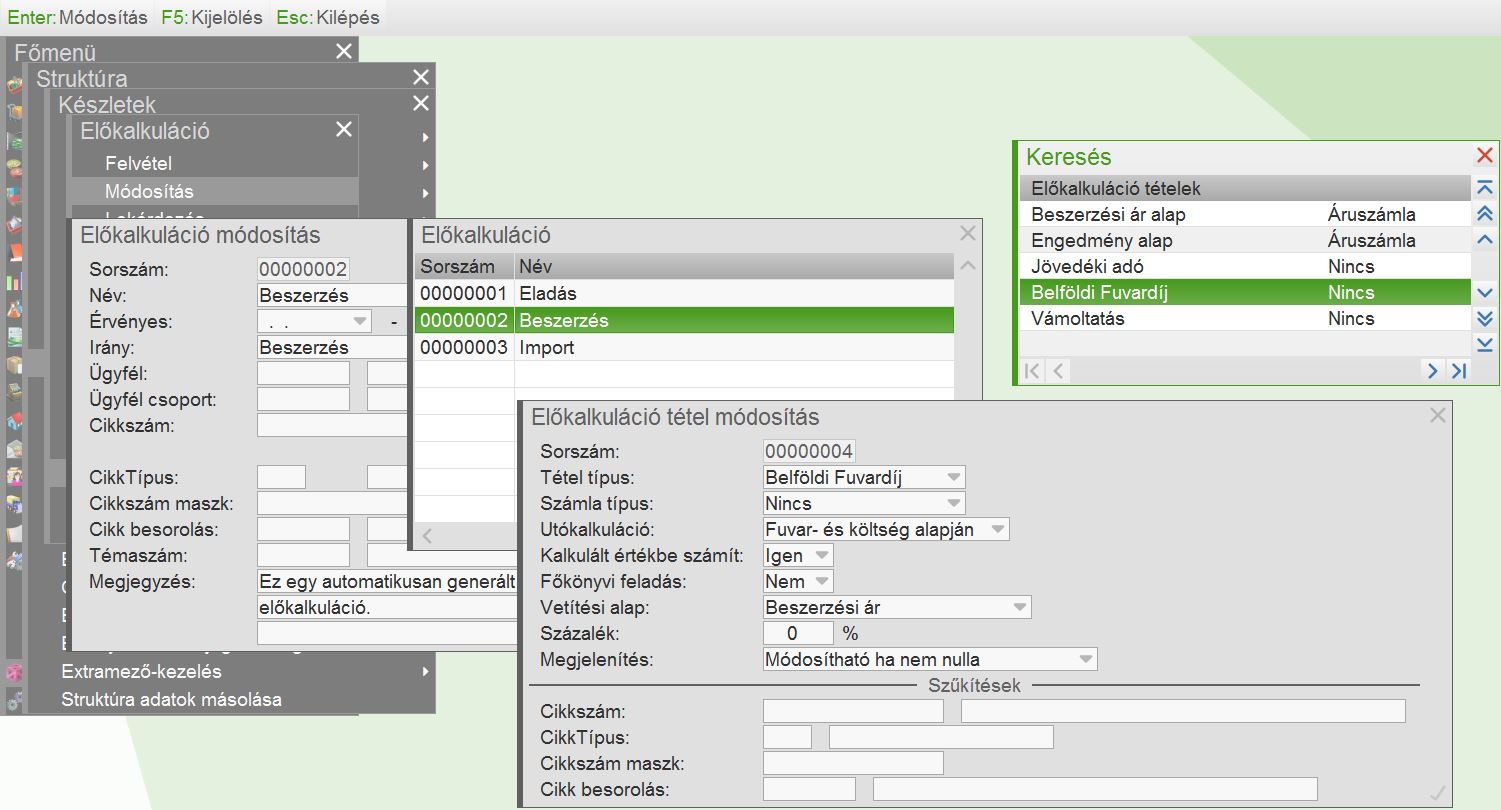Open Kalkulált értékbe számít Igen dropdown
The height and width of the screenshot is (810, 1501).
point(821,556)
